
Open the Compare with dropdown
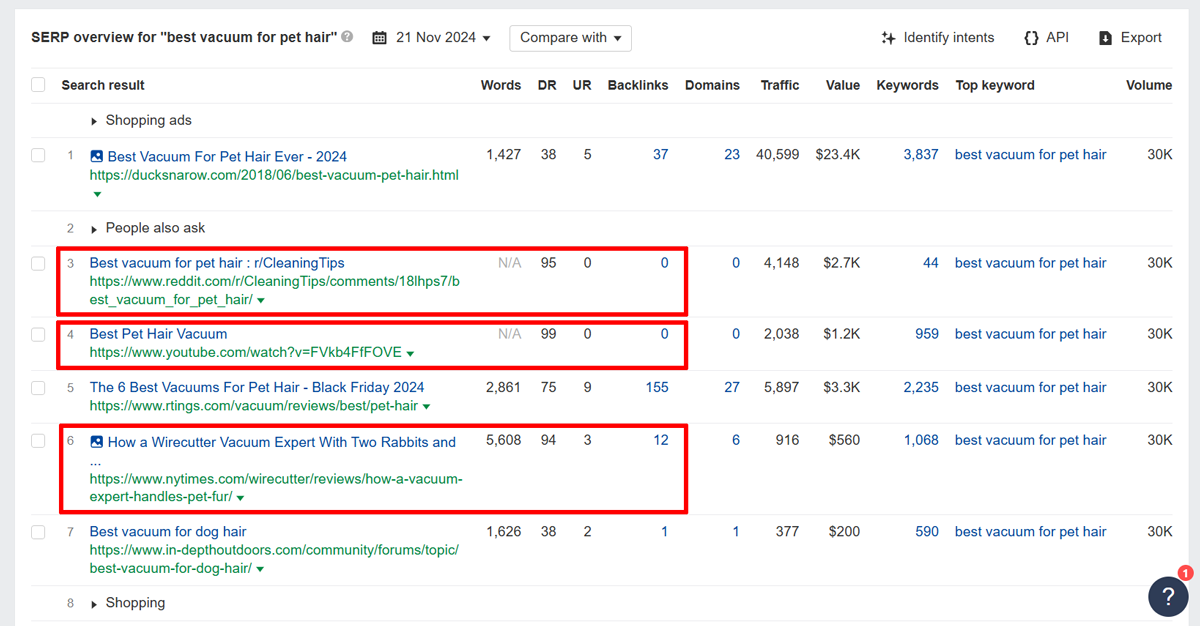tap(571, 38)
